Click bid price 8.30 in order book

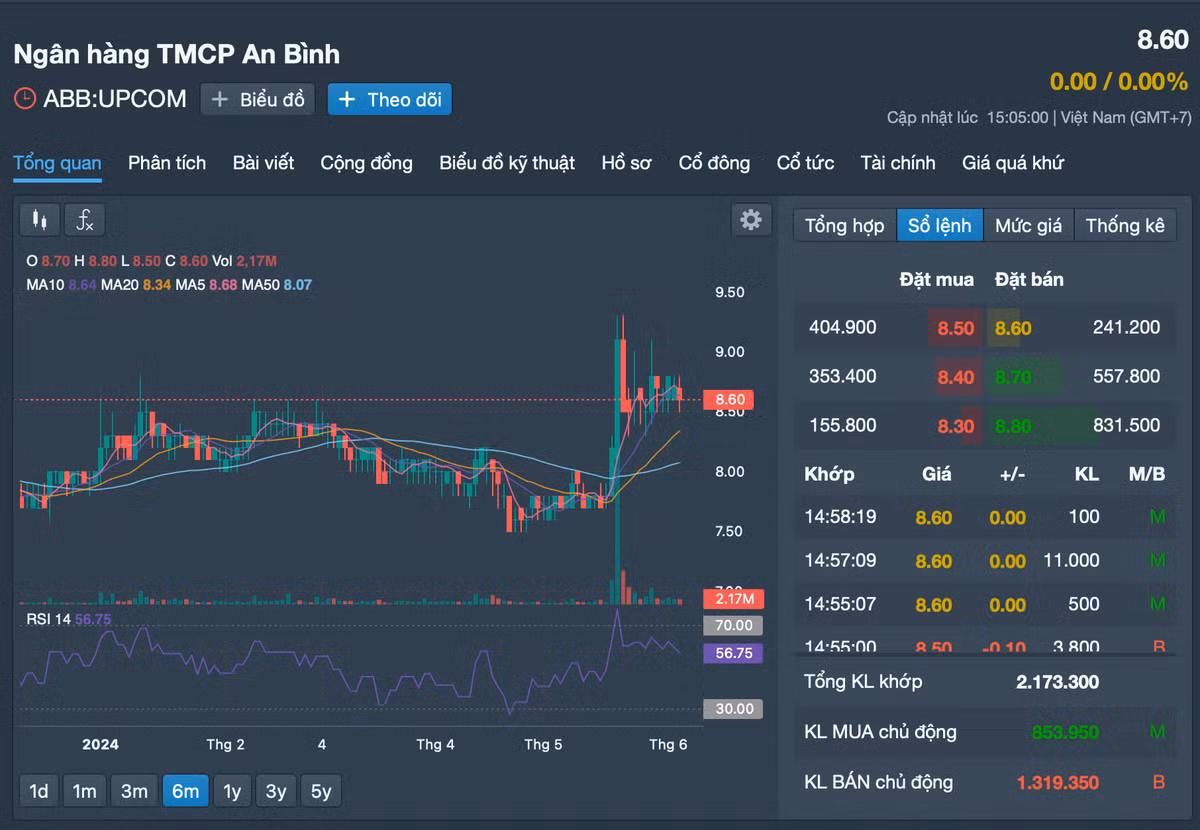[955, 426]
